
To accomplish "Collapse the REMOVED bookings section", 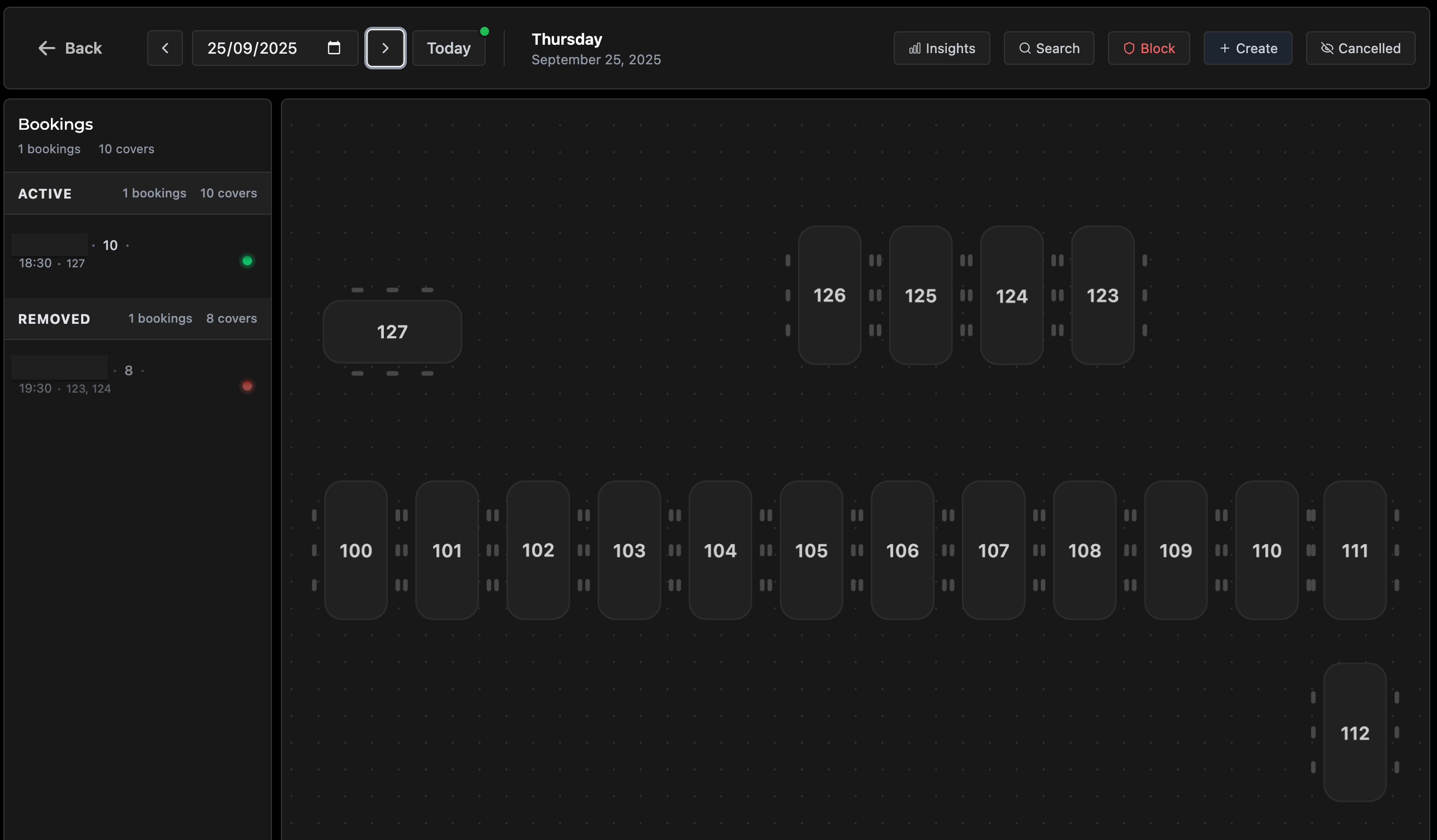I will 54,319.
